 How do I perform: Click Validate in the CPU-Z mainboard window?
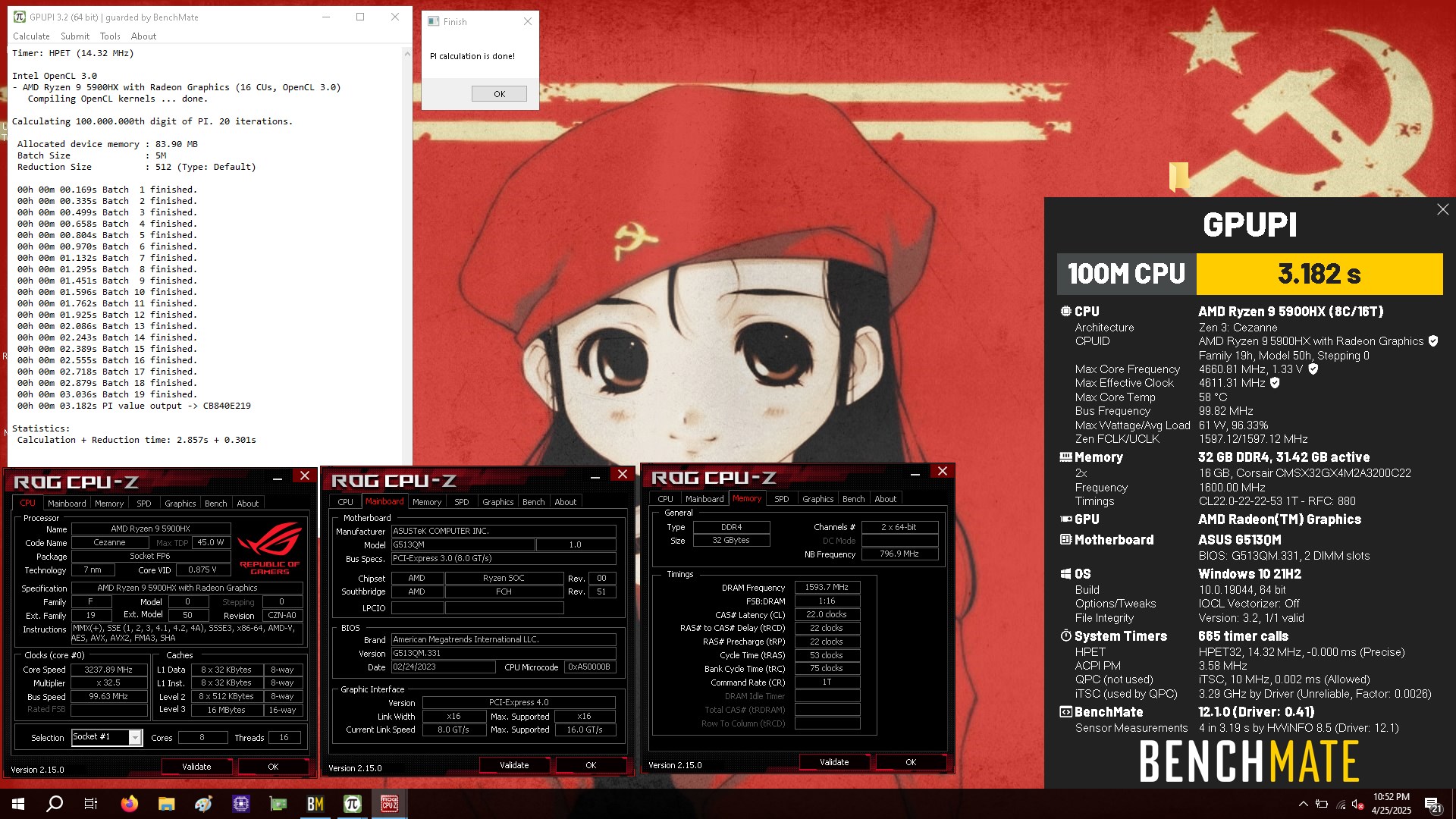(x=514, y=765)
